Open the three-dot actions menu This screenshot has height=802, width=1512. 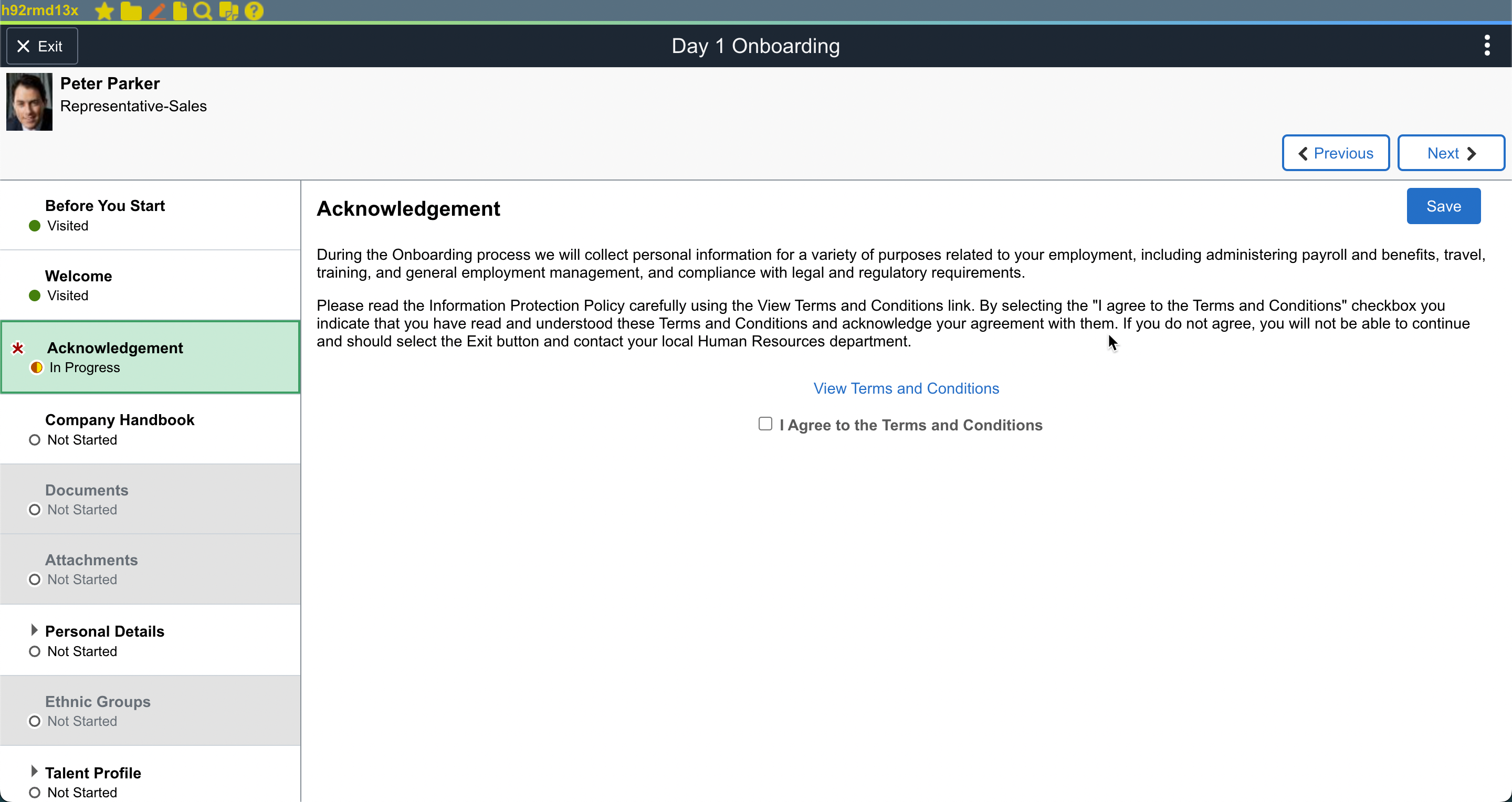click(x=1487, y=45)
